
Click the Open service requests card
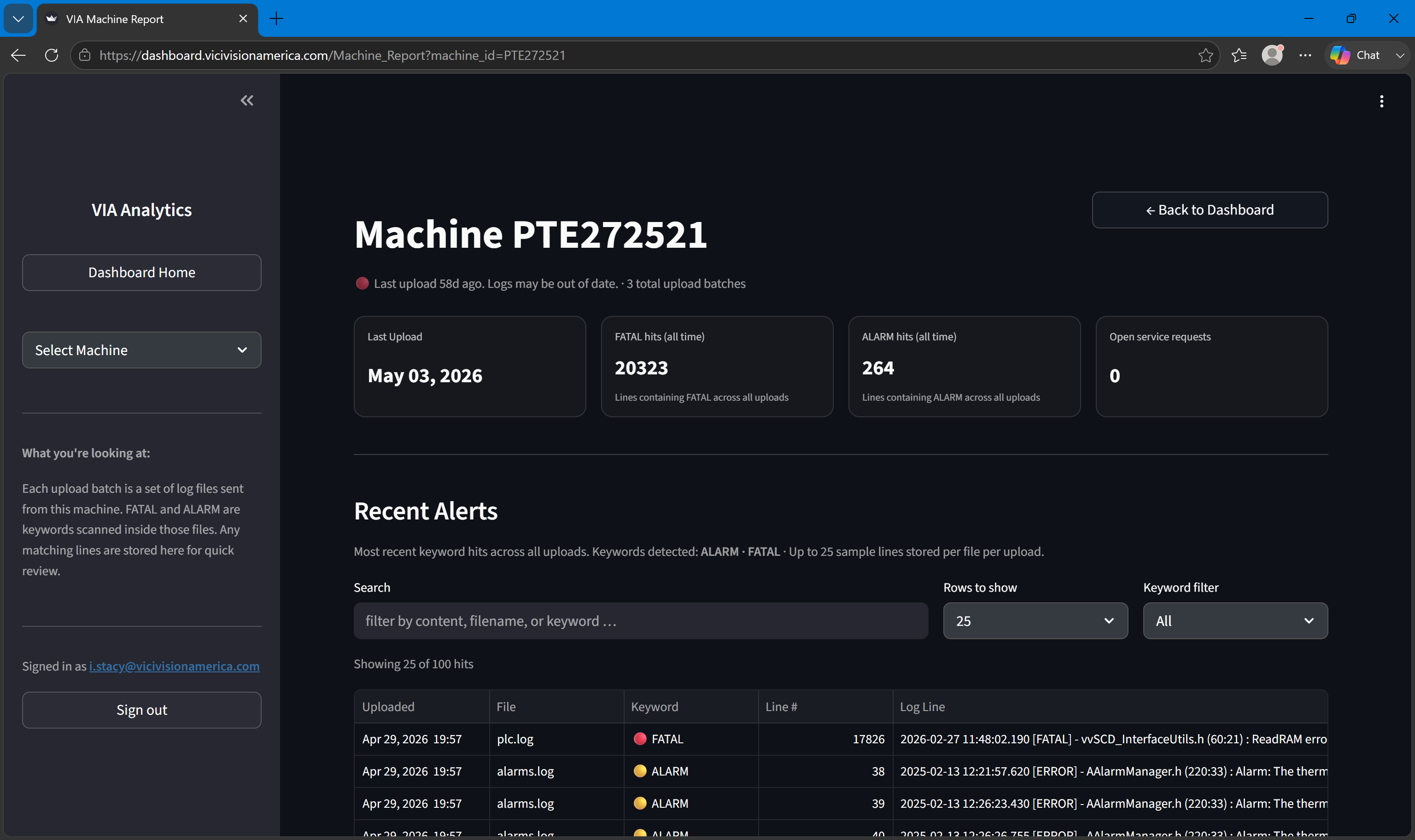[x=1211, y=366]
